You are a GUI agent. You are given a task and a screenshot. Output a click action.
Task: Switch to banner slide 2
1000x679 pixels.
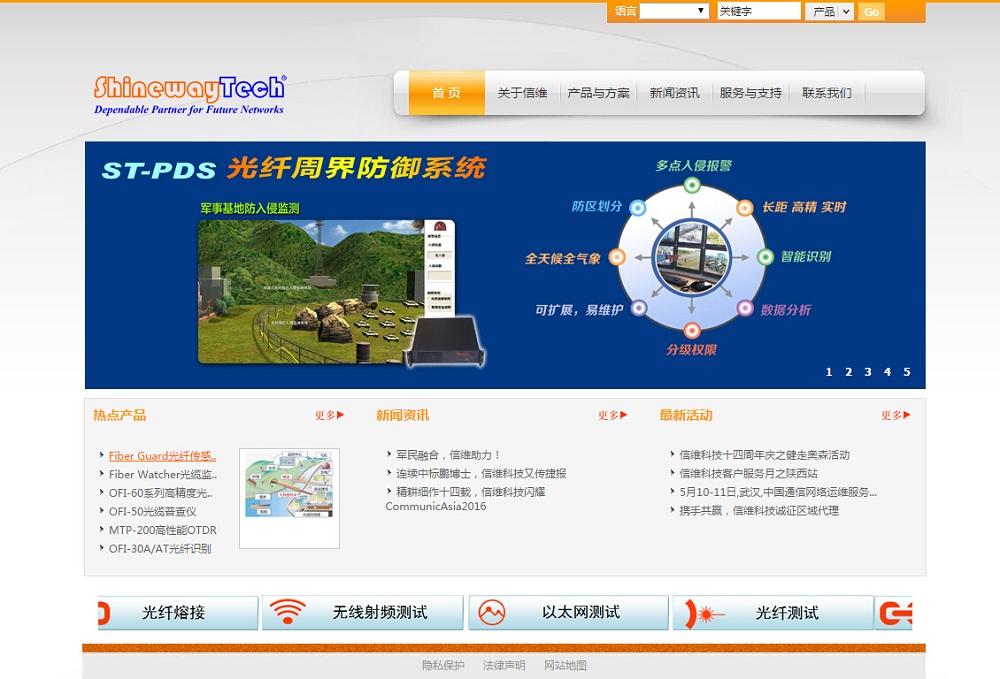coord(848,372)
